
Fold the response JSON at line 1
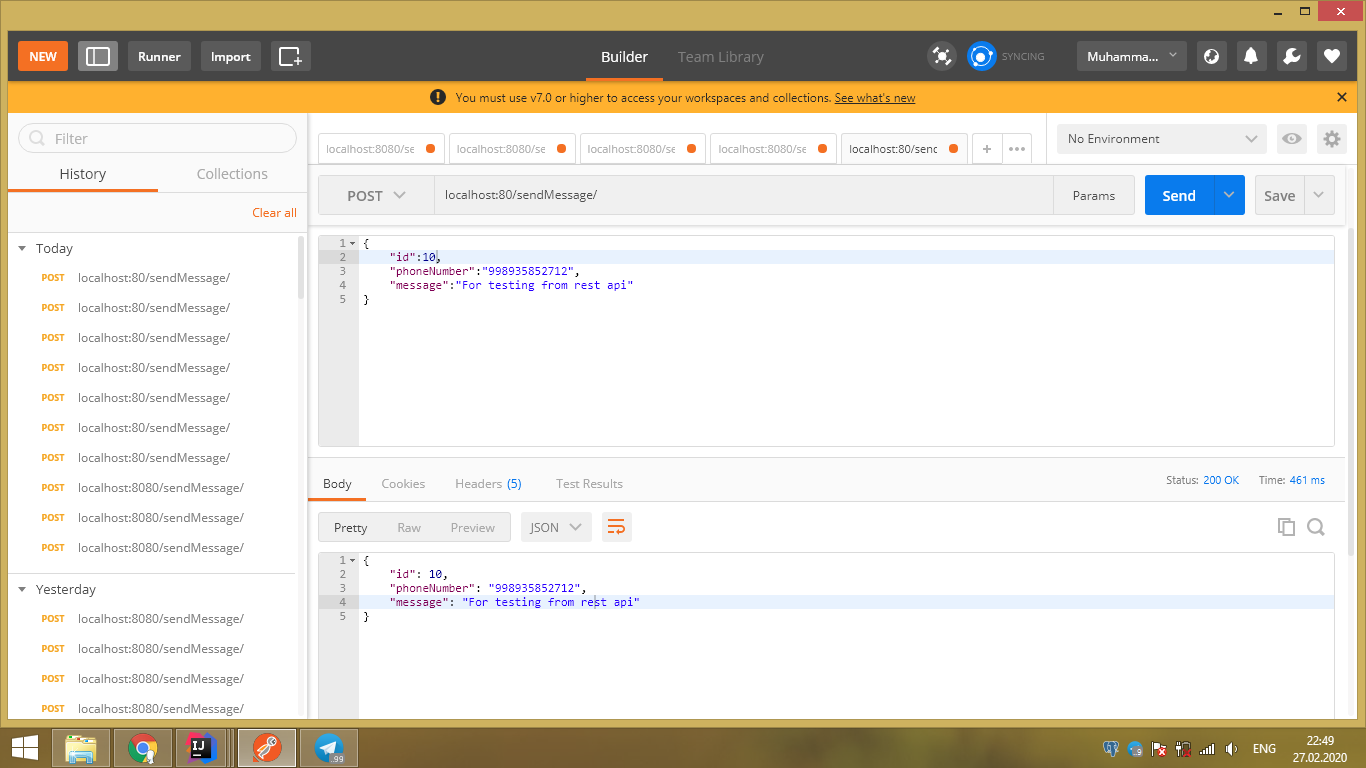(352, 560)
